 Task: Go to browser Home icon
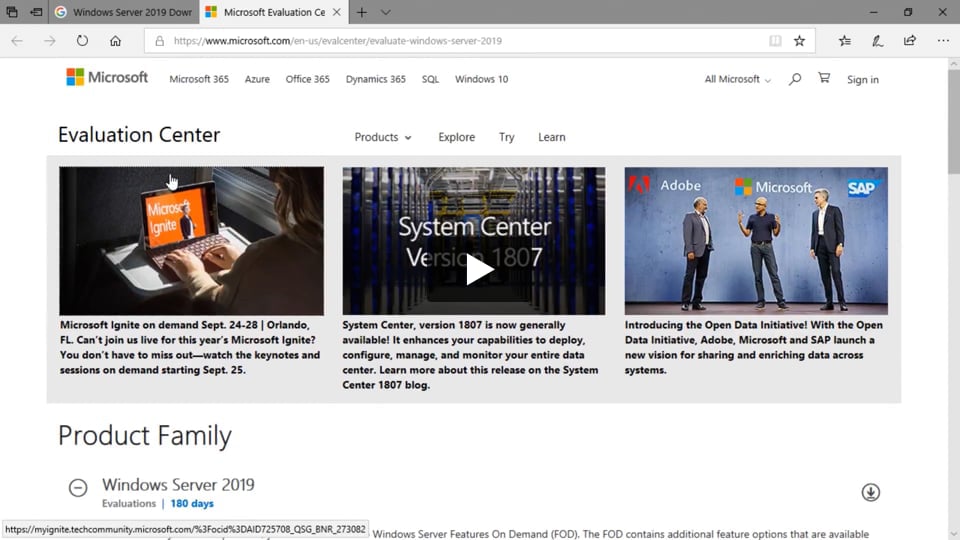[x=115, y=41]
